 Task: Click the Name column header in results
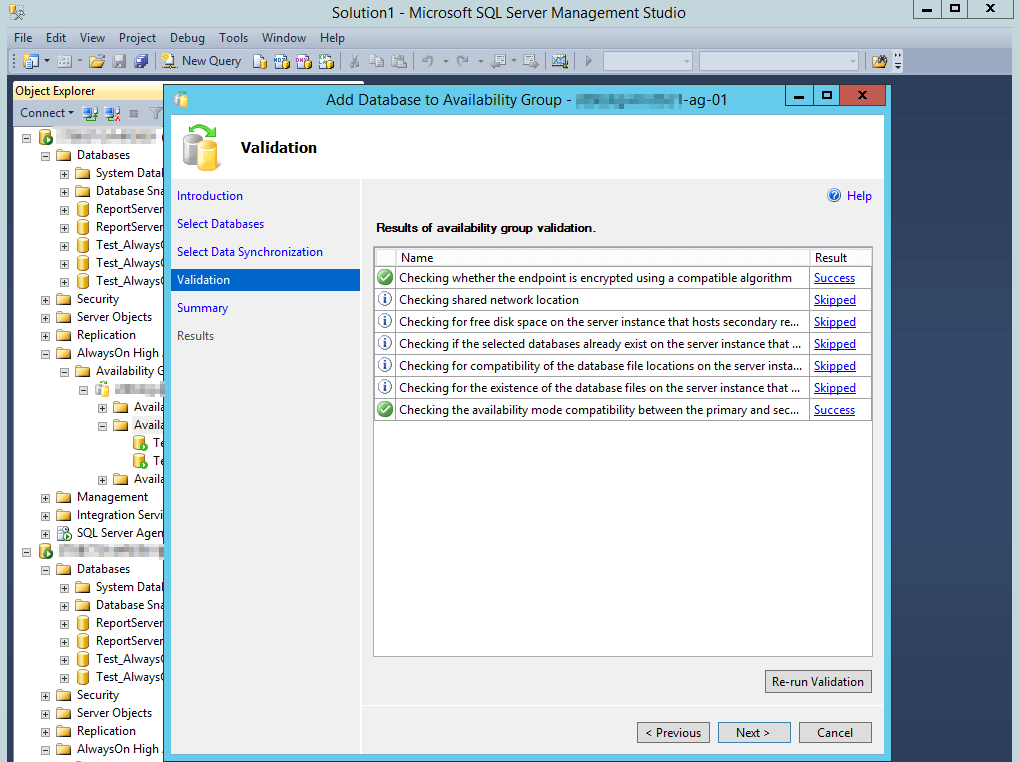(x=602, y=257)
